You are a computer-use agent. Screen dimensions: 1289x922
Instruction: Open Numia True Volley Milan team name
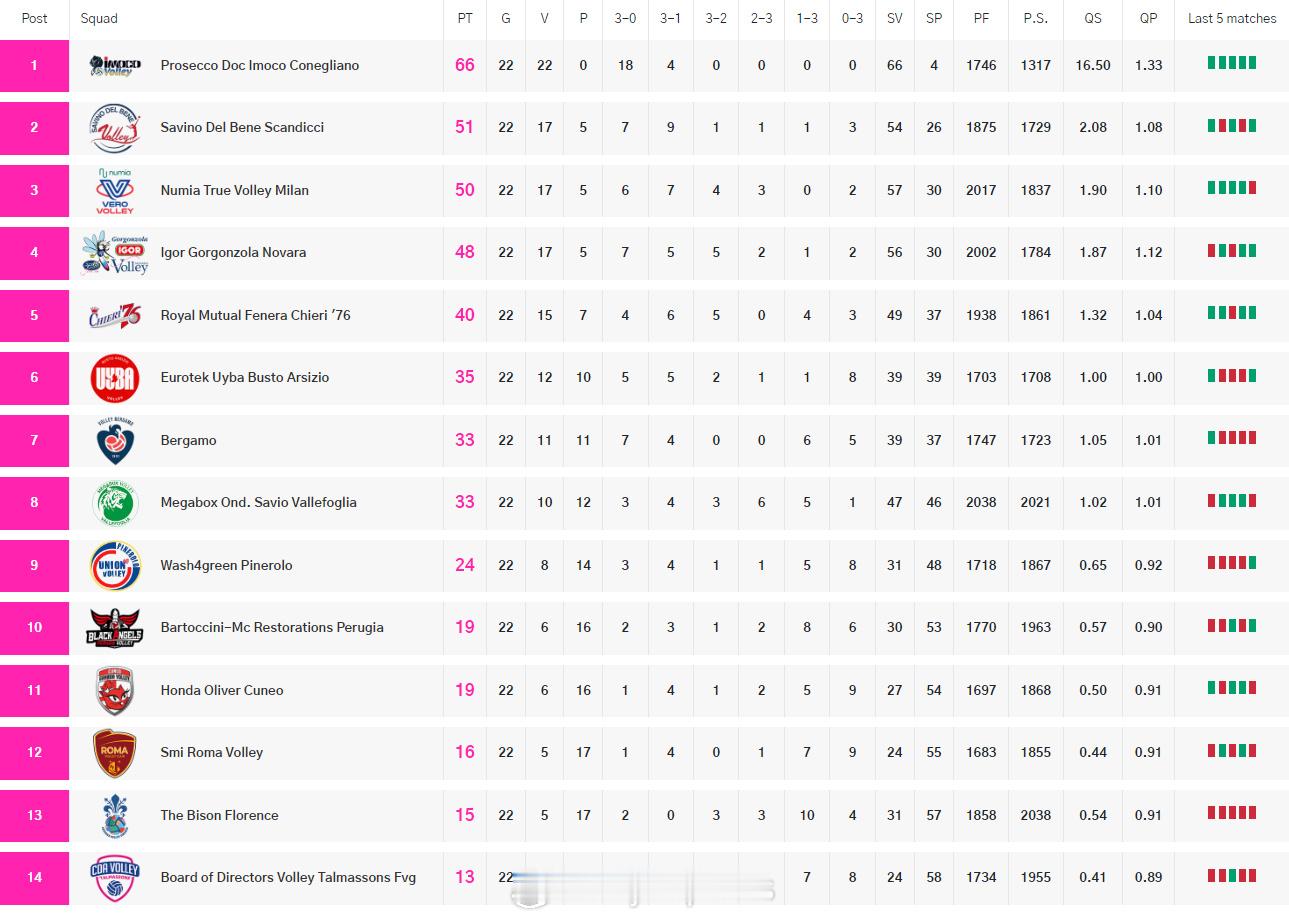coord(234,190)
